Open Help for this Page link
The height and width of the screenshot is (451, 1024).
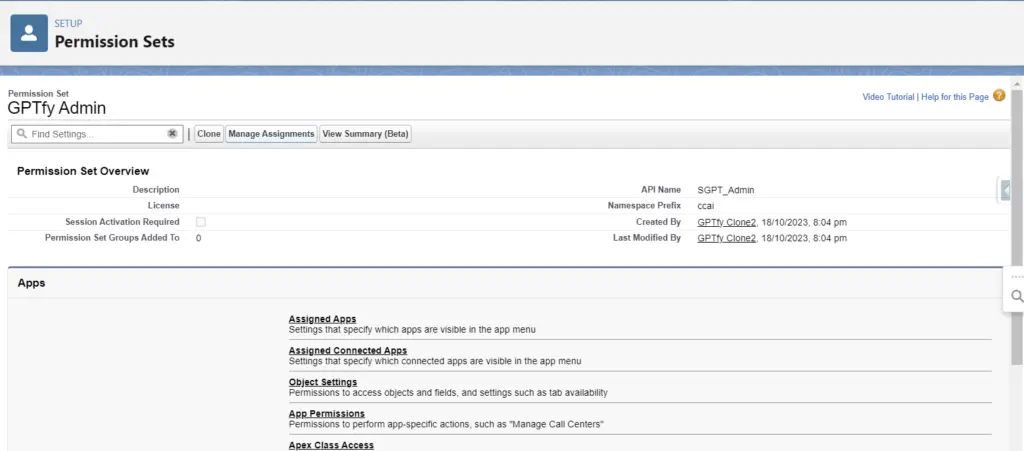[954, 97]
